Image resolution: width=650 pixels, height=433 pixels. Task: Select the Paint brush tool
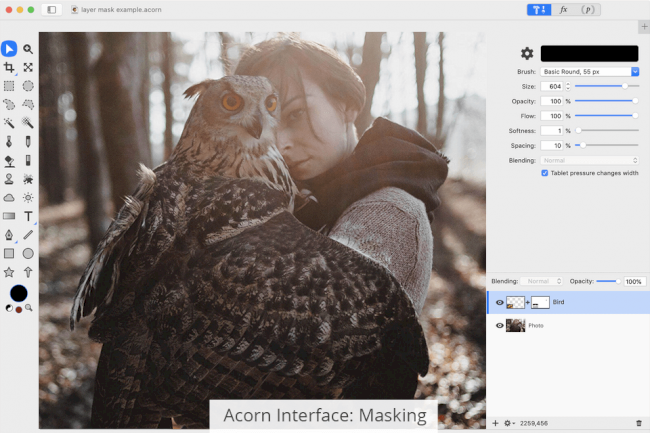(9, 141)
